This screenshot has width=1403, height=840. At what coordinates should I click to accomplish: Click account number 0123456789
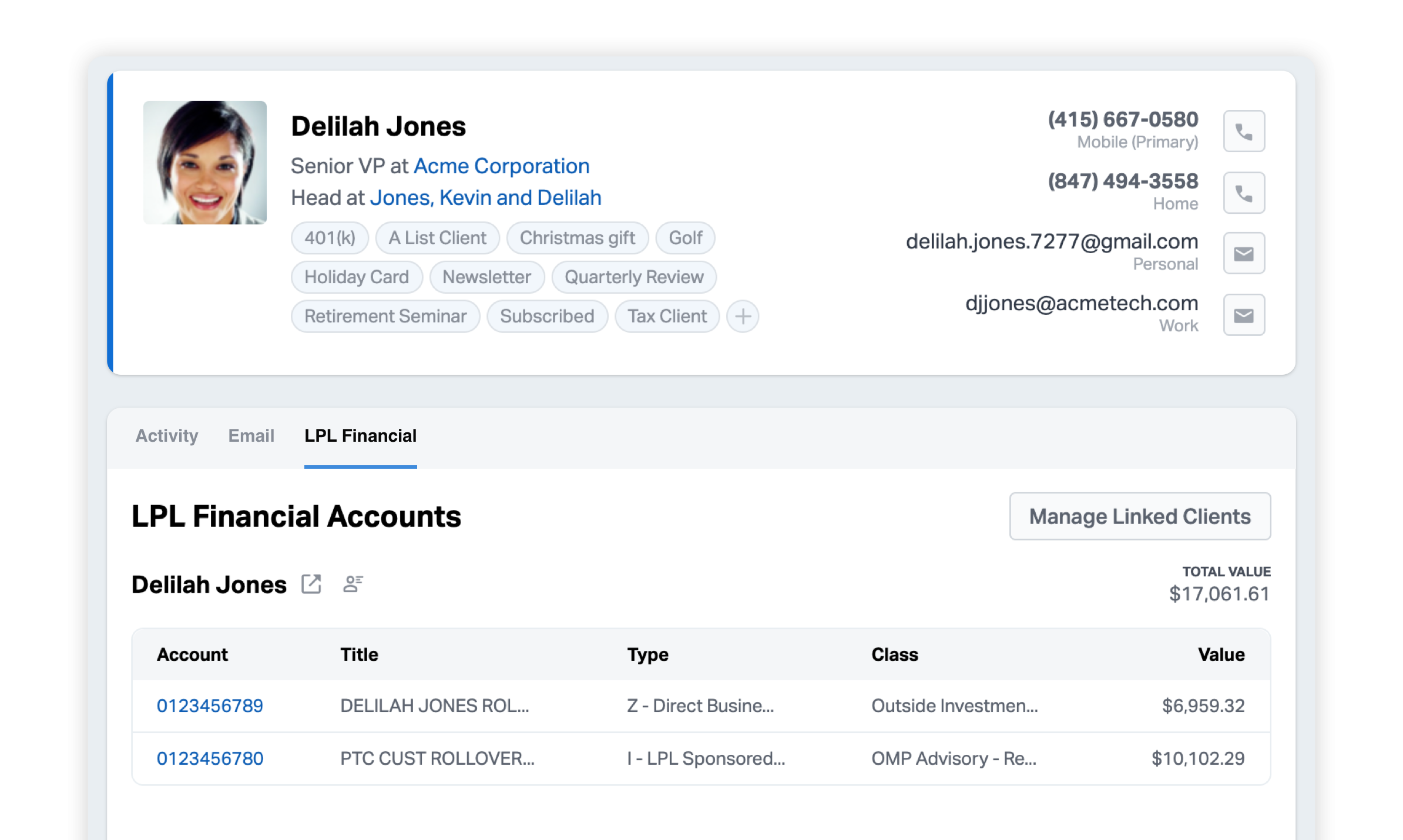[211, 705]
